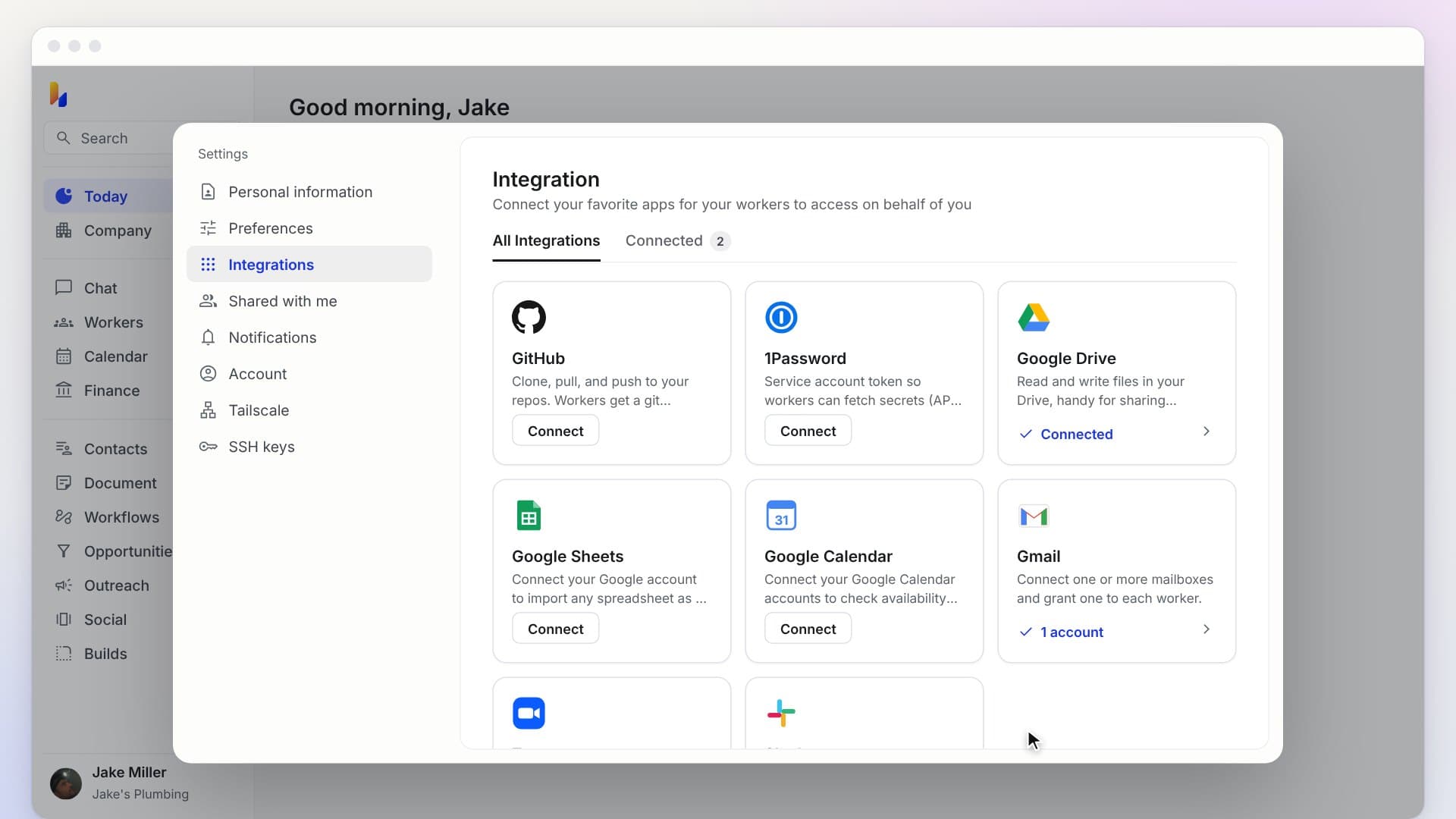Click the Google Drive card title
1456x819 pixels.
[x=1065, y=358]
